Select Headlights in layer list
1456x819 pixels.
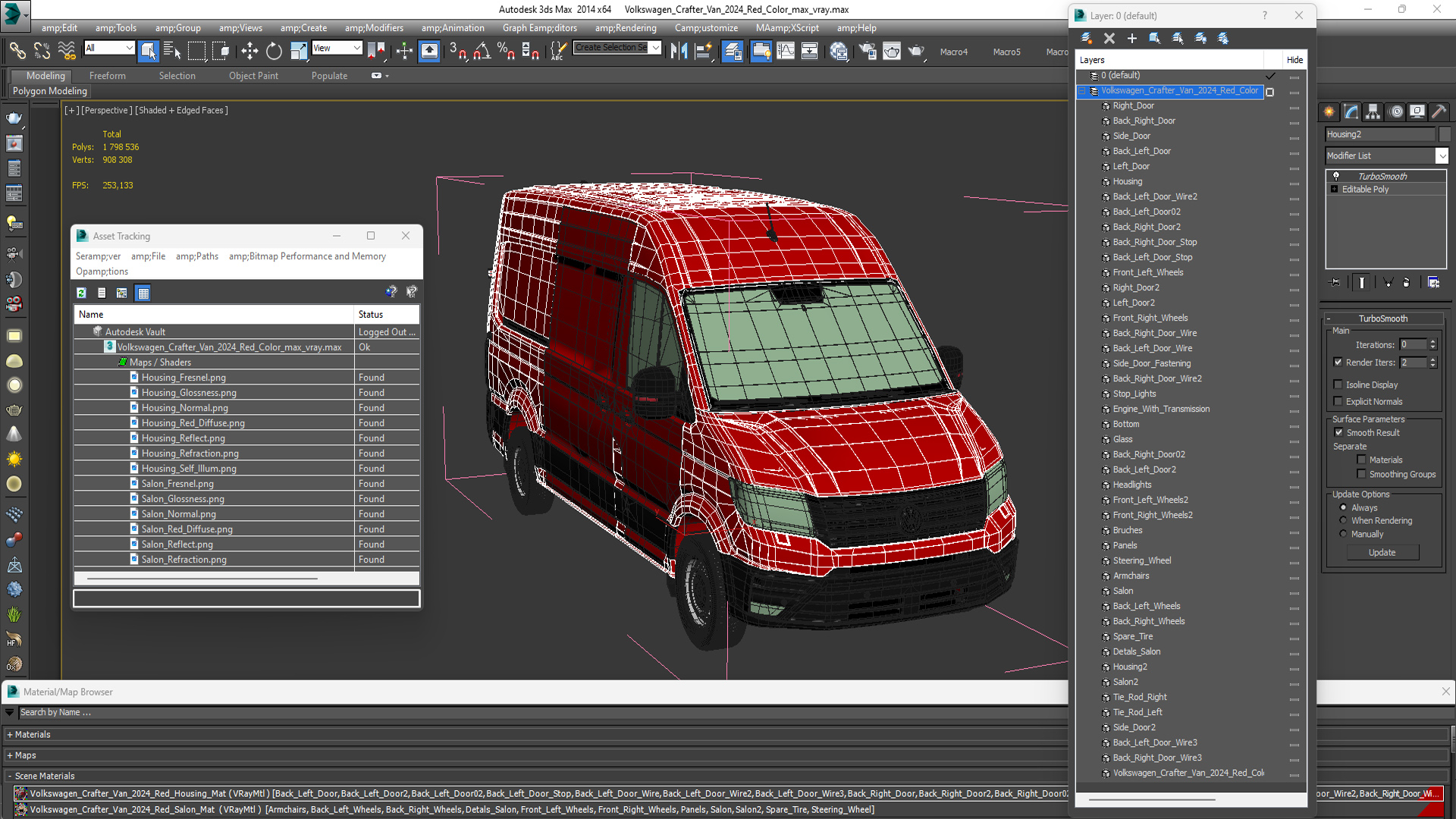(x=1131, y=485)
